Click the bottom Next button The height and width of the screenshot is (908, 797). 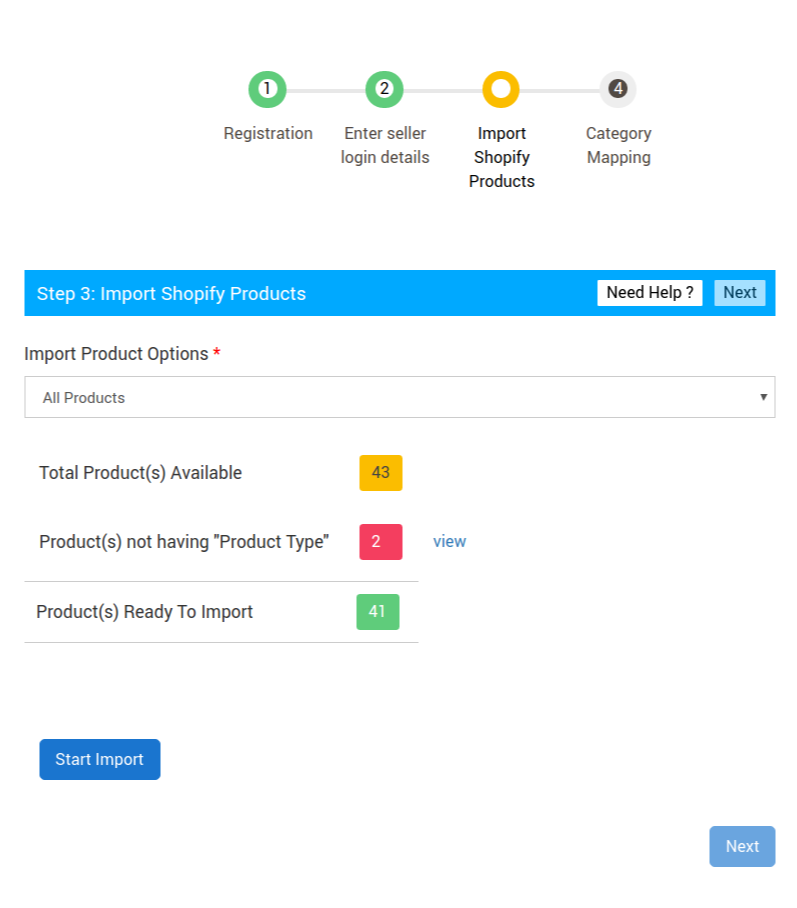click(742, 846)
